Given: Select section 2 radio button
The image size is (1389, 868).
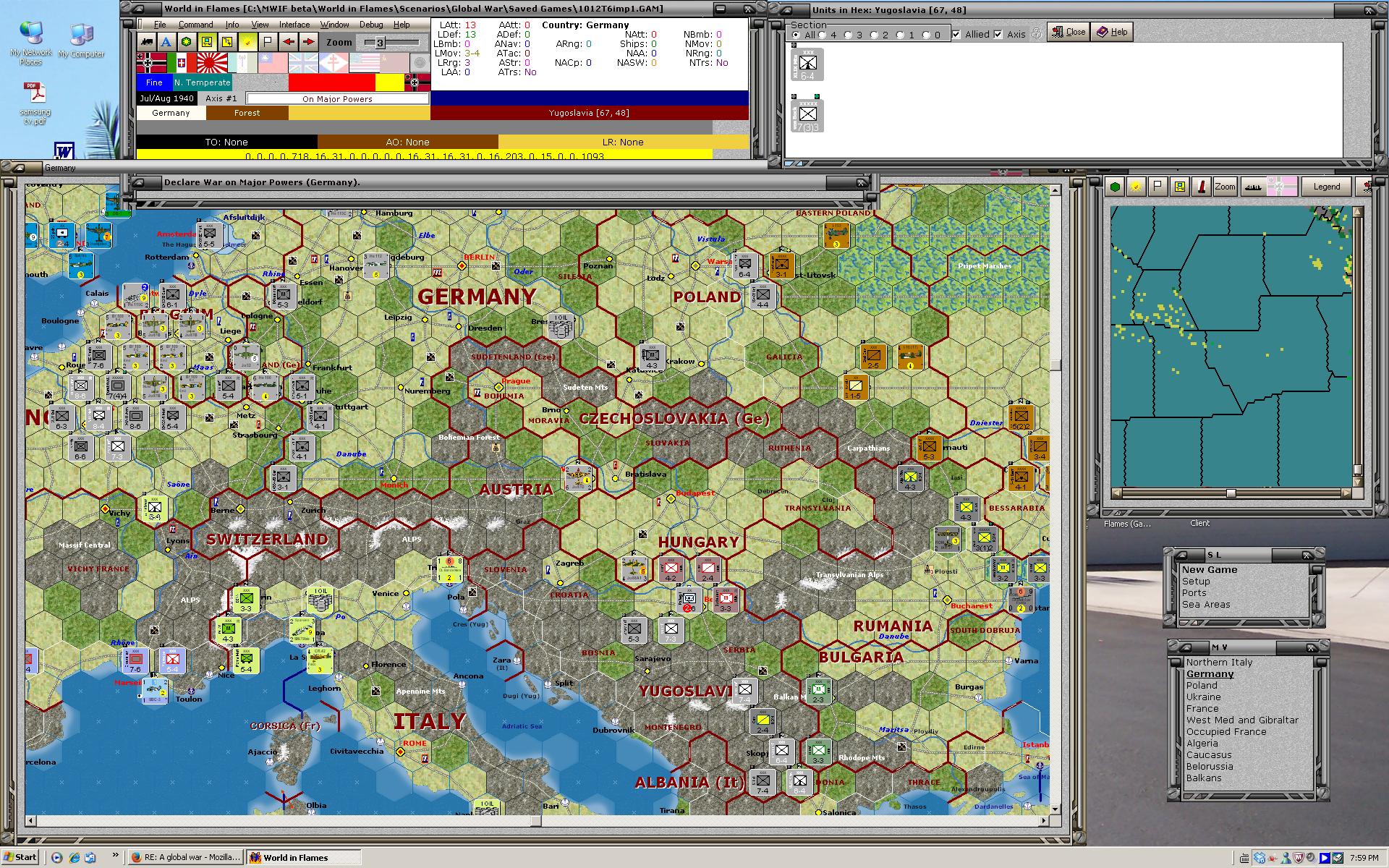Looking at the screenshot, I should 874,35.
